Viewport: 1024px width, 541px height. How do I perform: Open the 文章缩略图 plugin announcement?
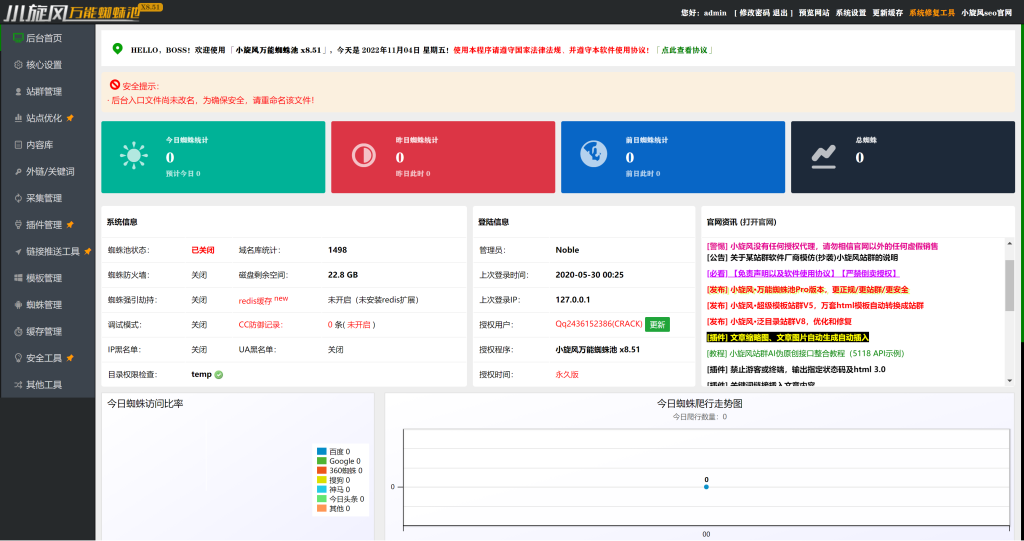tap(788, 337)
